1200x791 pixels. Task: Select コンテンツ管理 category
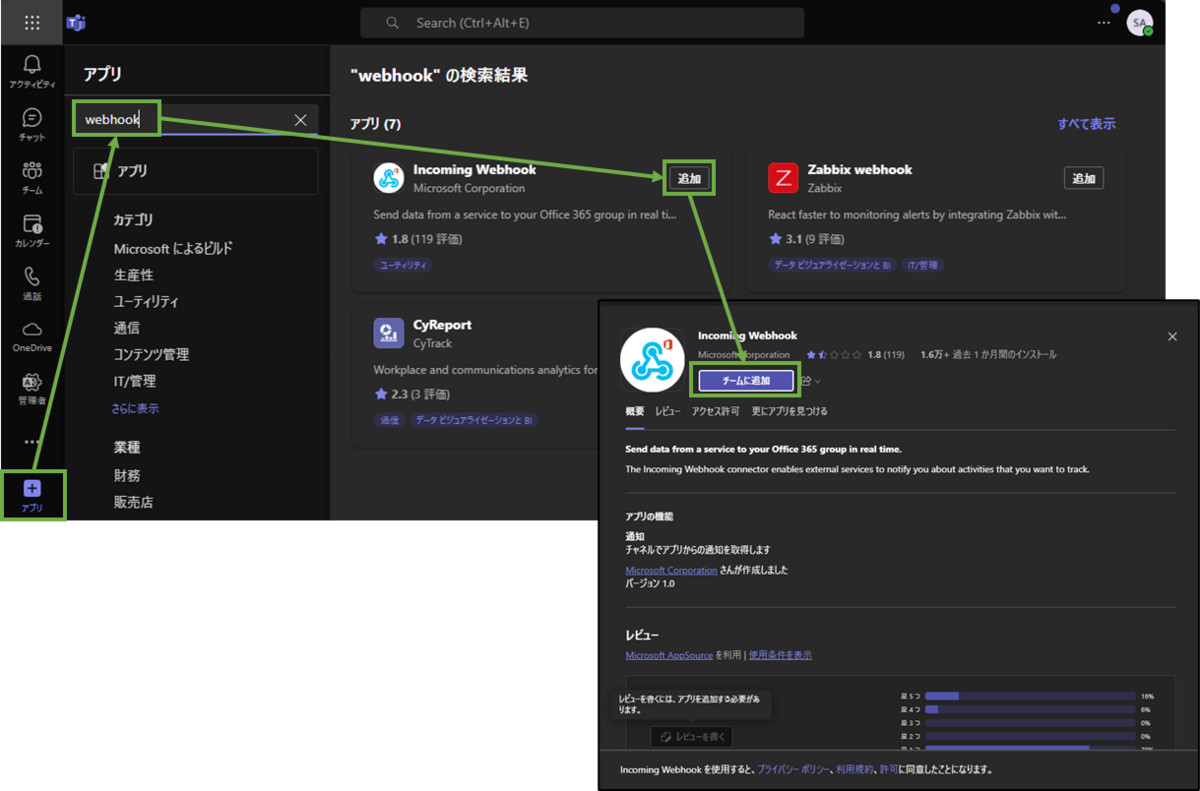[x=151, y=354]
